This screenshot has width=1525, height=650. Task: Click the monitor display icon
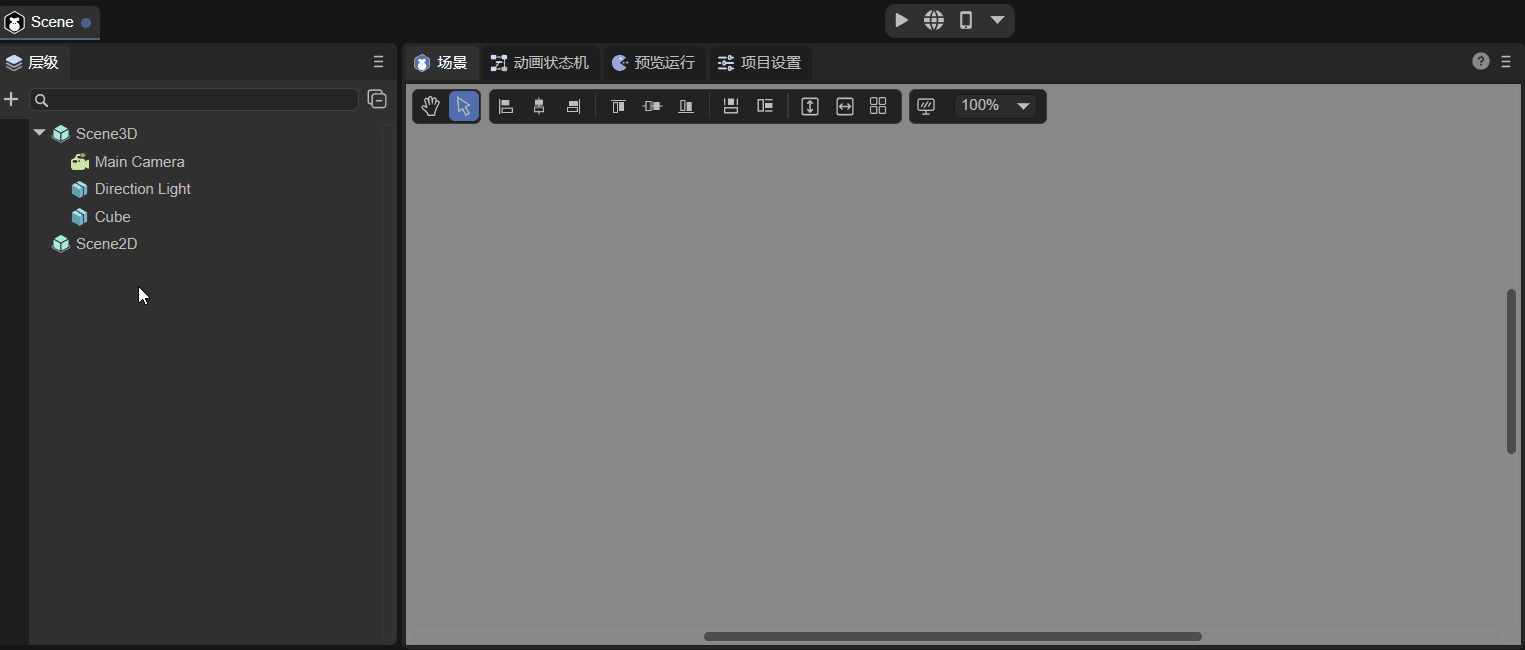click(926, 106)
